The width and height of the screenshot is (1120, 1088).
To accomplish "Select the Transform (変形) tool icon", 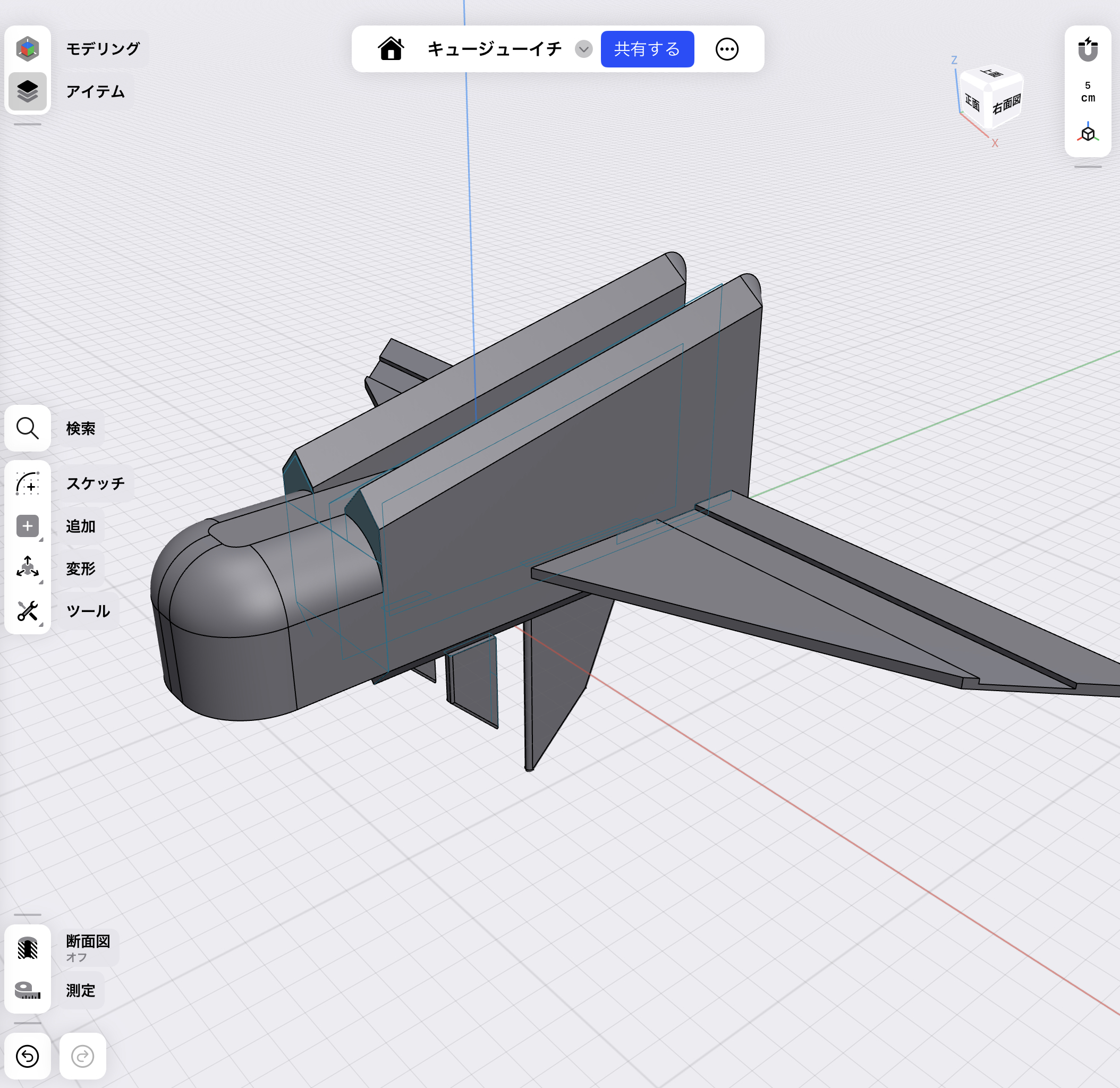I will point(28,568).
